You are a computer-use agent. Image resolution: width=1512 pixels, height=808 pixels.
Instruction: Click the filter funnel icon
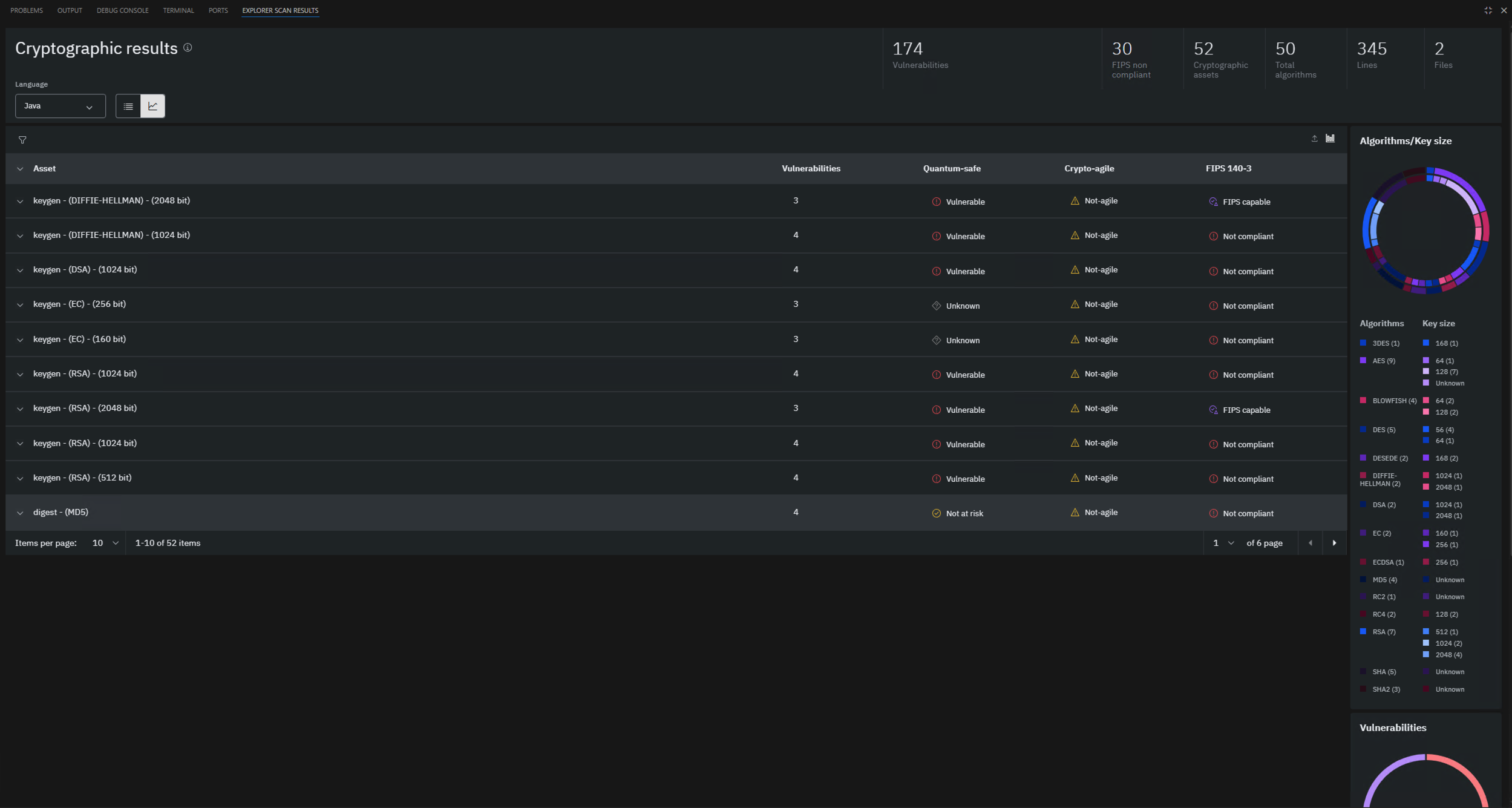pos(22,140)
